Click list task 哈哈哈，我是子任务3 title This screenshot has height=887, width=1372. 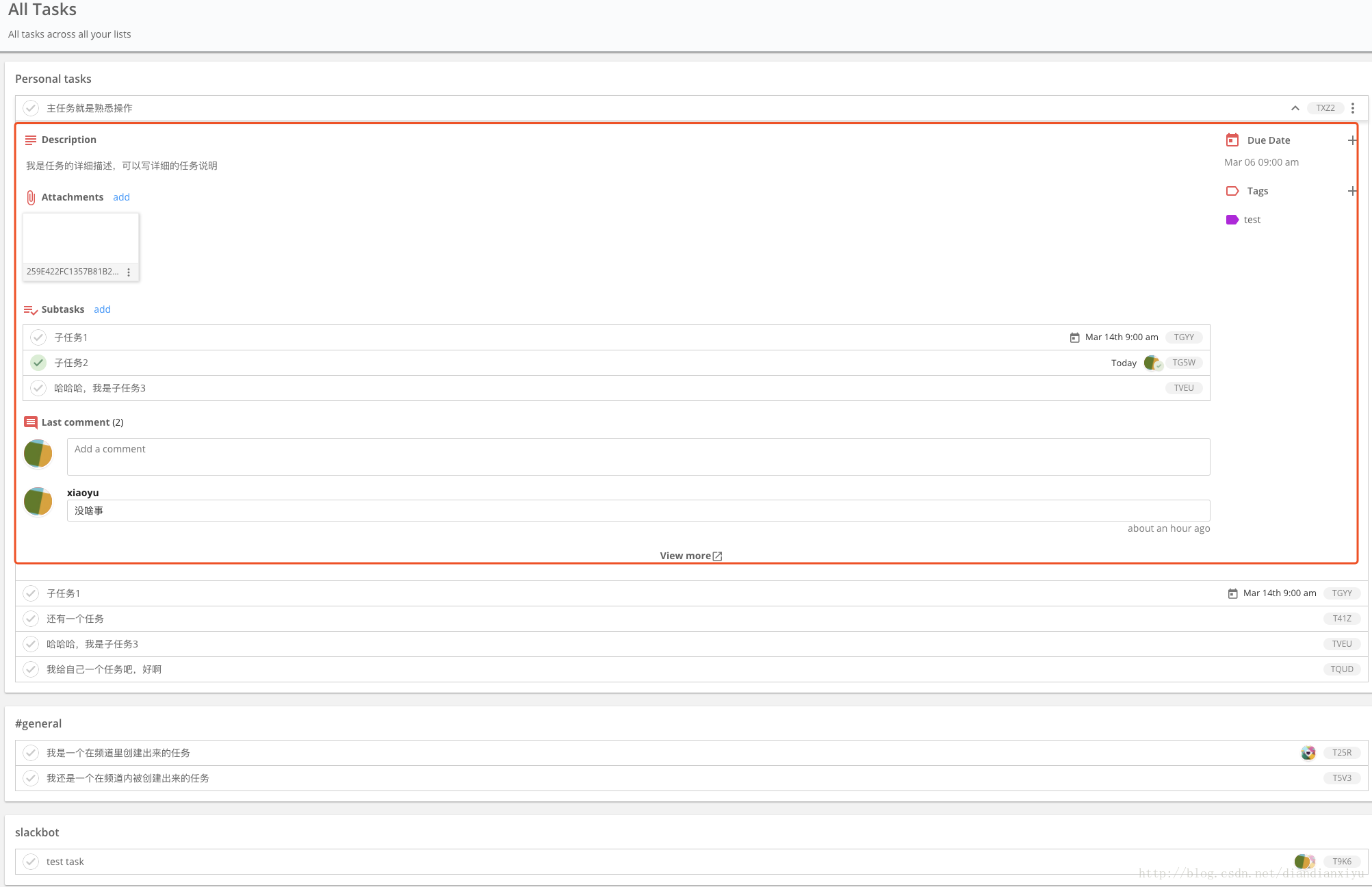coord(92,644)
